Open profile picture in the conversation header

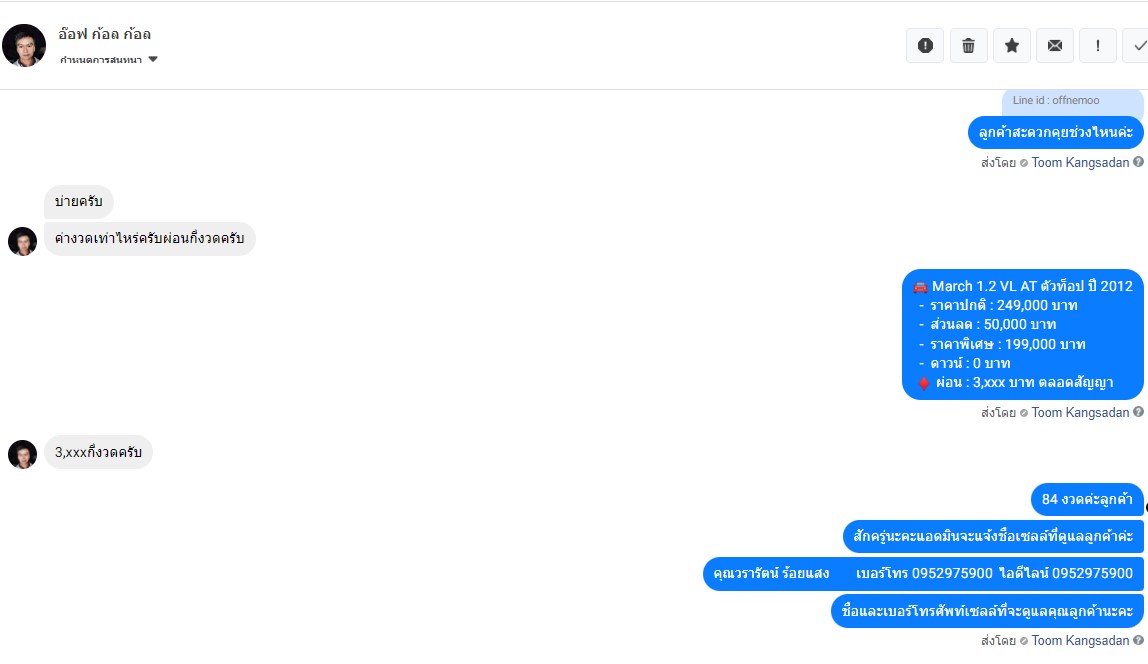pyautogui.click(x=24, y=45)
